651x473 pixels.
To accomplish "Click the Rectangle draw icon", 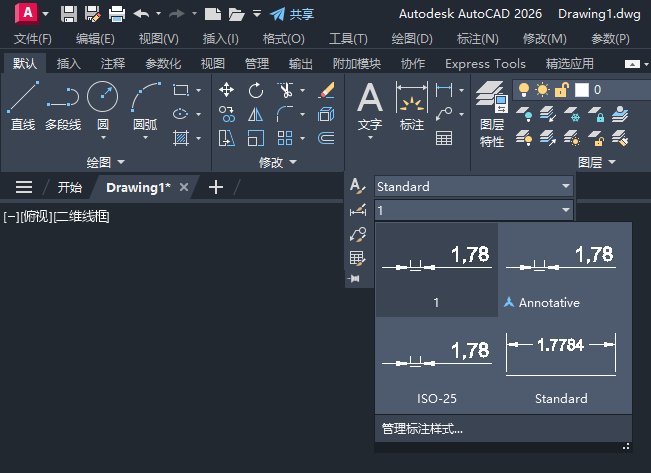I will pyautogui.click(x=181, y=90).
